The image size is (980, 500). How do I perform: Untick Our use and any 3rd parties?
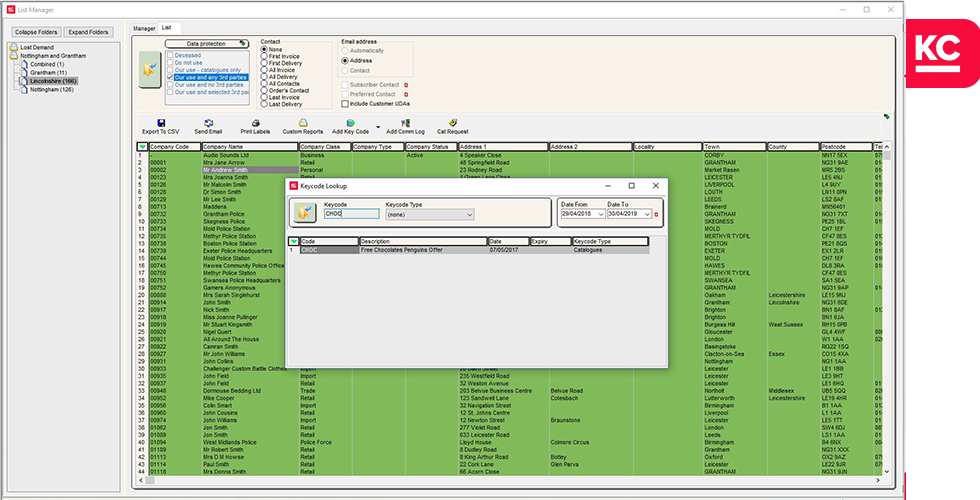(x=170, y=78)
